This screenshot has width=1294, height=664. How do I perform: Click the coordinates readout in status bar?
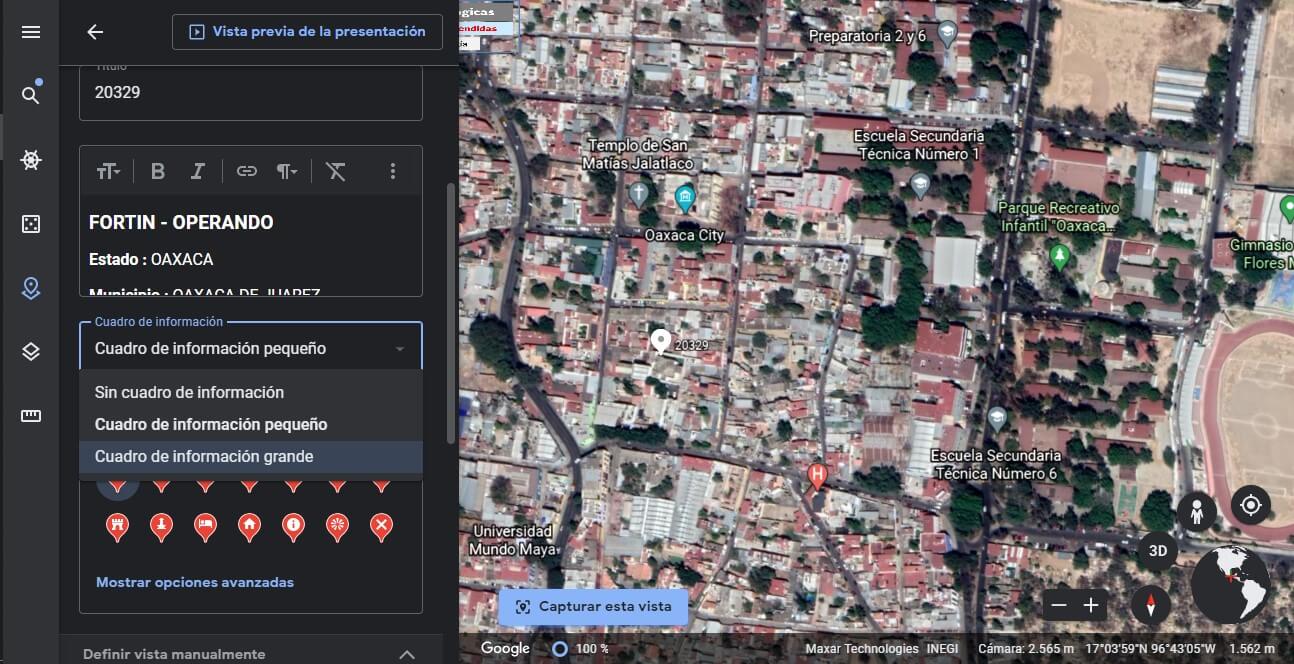tap(1150, 649)
